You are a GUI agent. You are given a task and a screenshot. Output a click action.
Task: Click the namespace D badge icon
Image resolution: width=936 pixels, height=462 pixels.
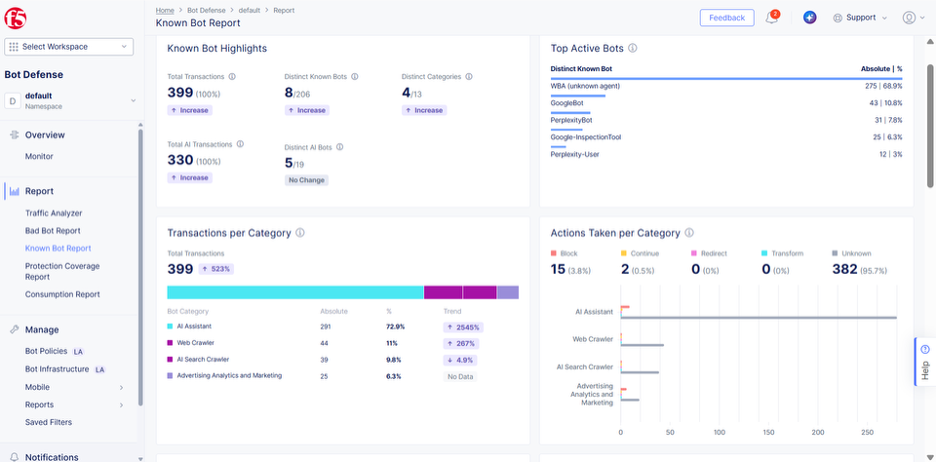13,100
